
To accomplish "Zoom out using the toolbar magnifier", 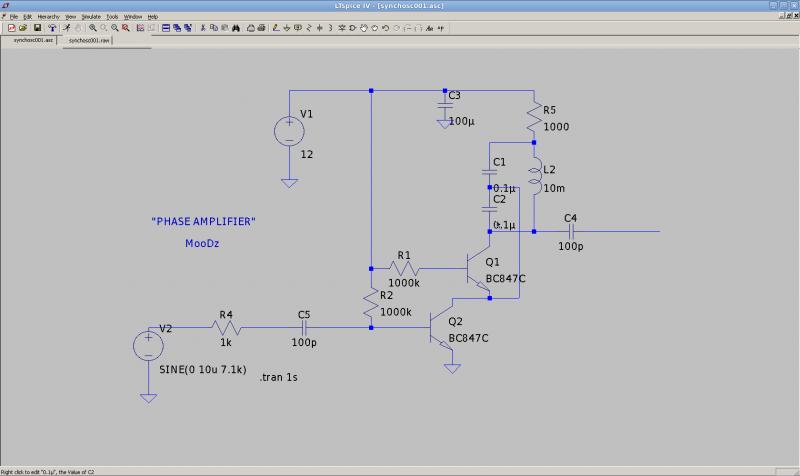I will click(x=114, y=28).
